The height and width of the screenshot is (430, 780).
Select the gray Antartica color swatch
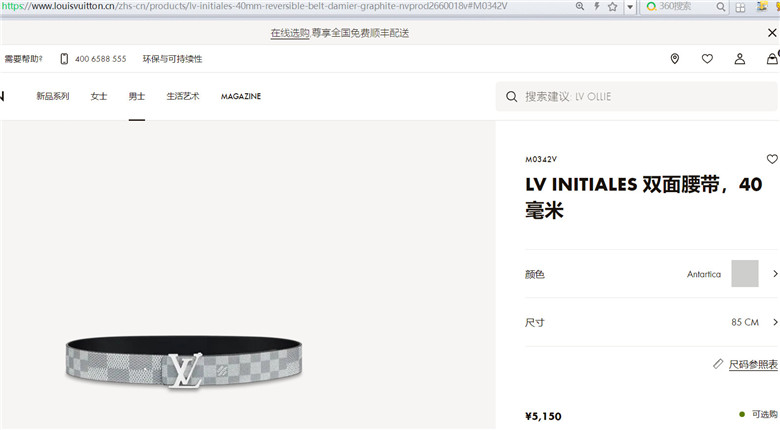click(745, 273)
